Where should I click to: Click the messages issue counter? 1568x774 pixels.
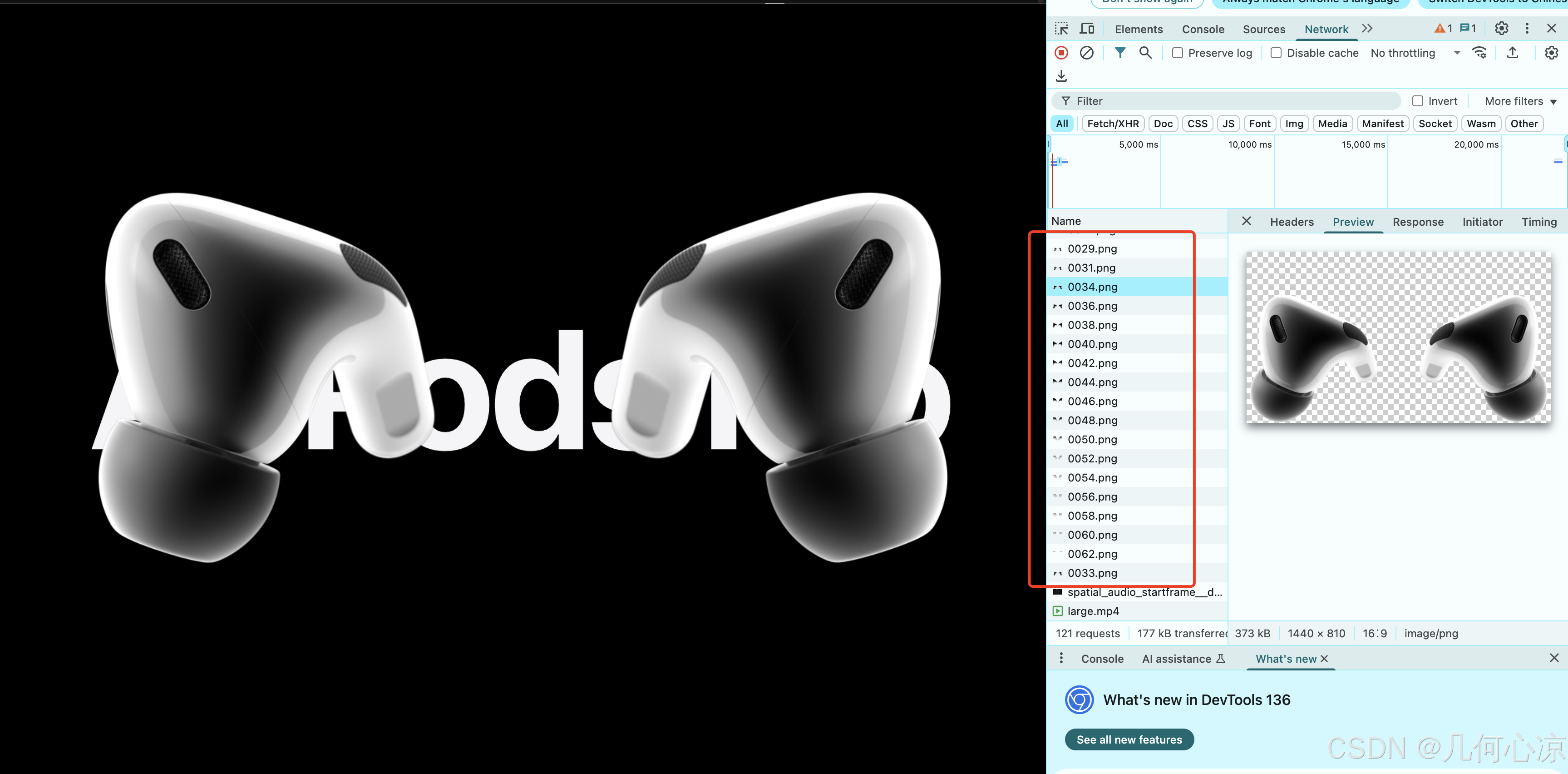pyautogui.click(x=1468, y=29)
